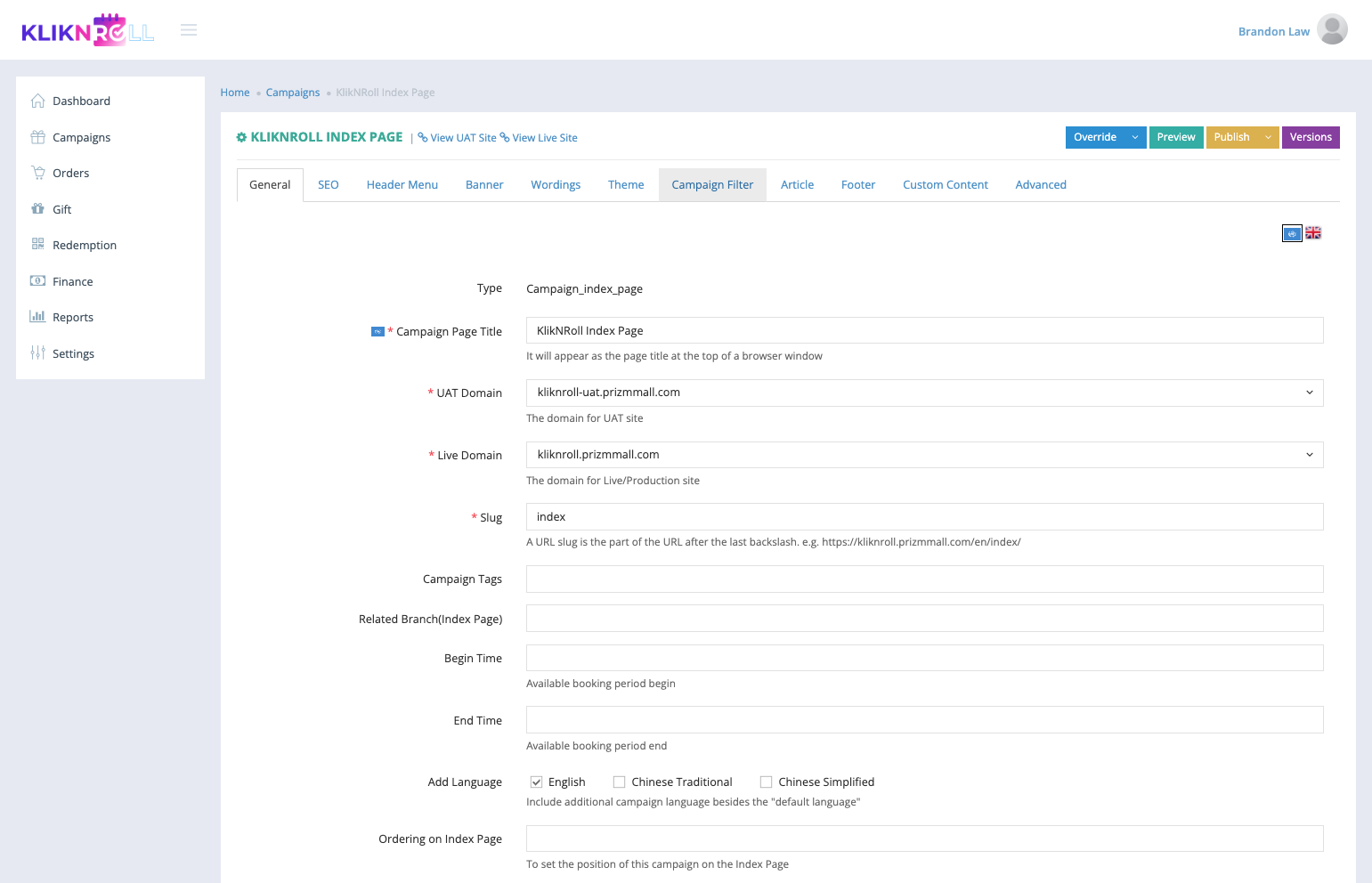Select the Gift sidebar icon
This screenshot has width=1372, height=883.
37,209
